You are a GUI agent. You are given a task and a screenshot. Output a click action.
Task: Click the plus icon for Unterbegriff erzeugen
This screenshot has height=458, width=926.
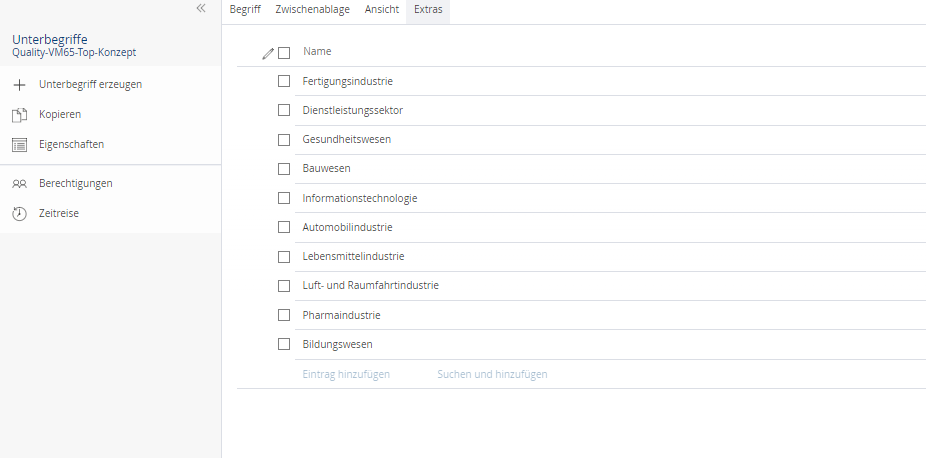pos(19,85)
